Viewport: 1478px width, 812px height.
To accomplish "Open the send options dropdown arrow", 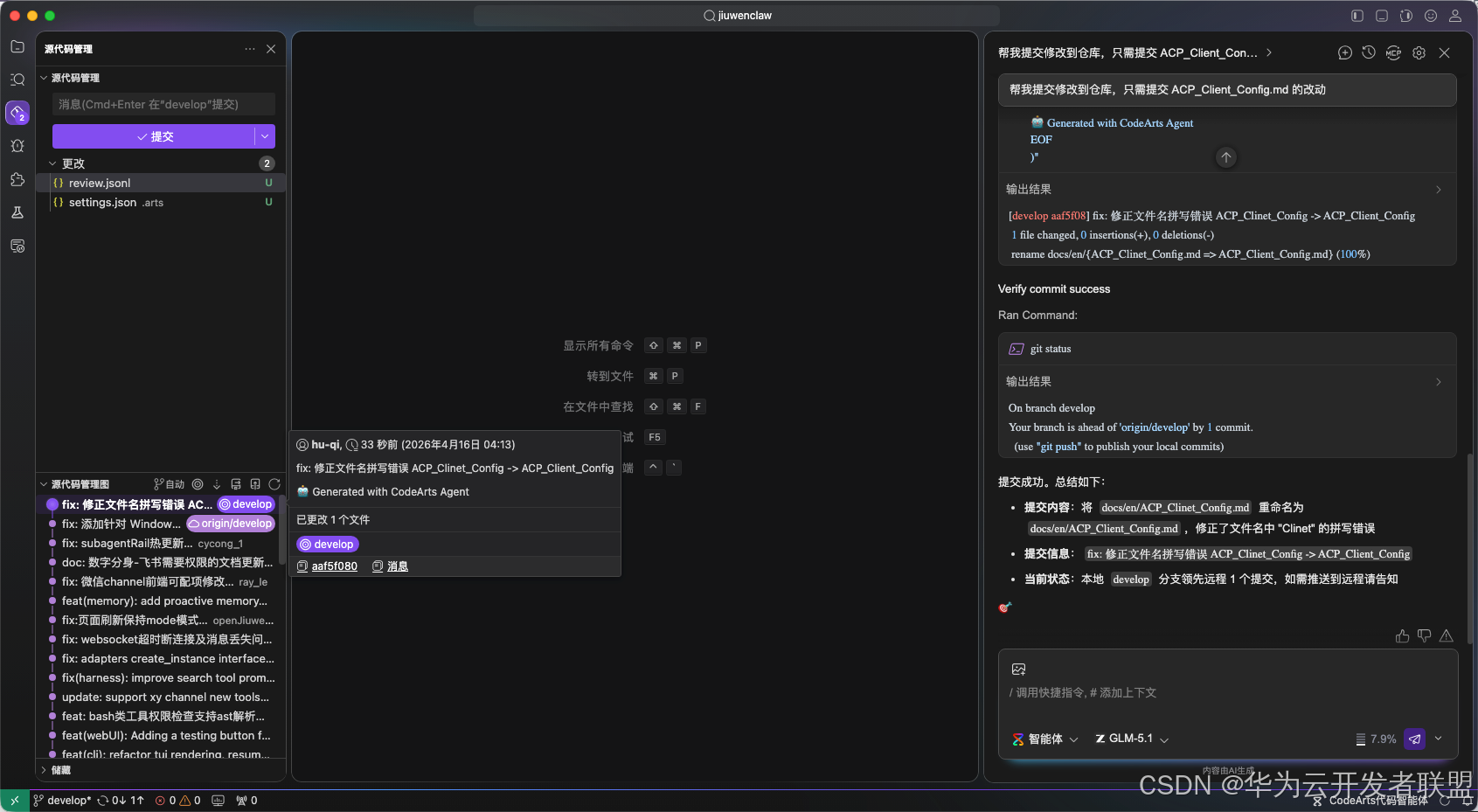I will tap(1439, 739).
